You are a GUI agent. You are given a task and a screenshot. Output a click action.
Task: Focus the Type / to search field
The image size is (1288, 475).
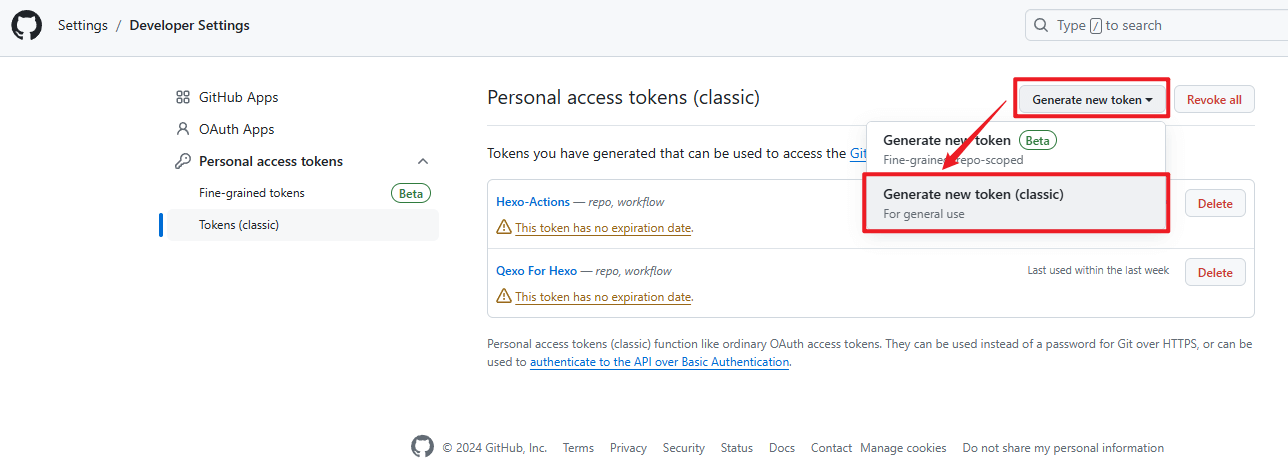point(1160,25)
